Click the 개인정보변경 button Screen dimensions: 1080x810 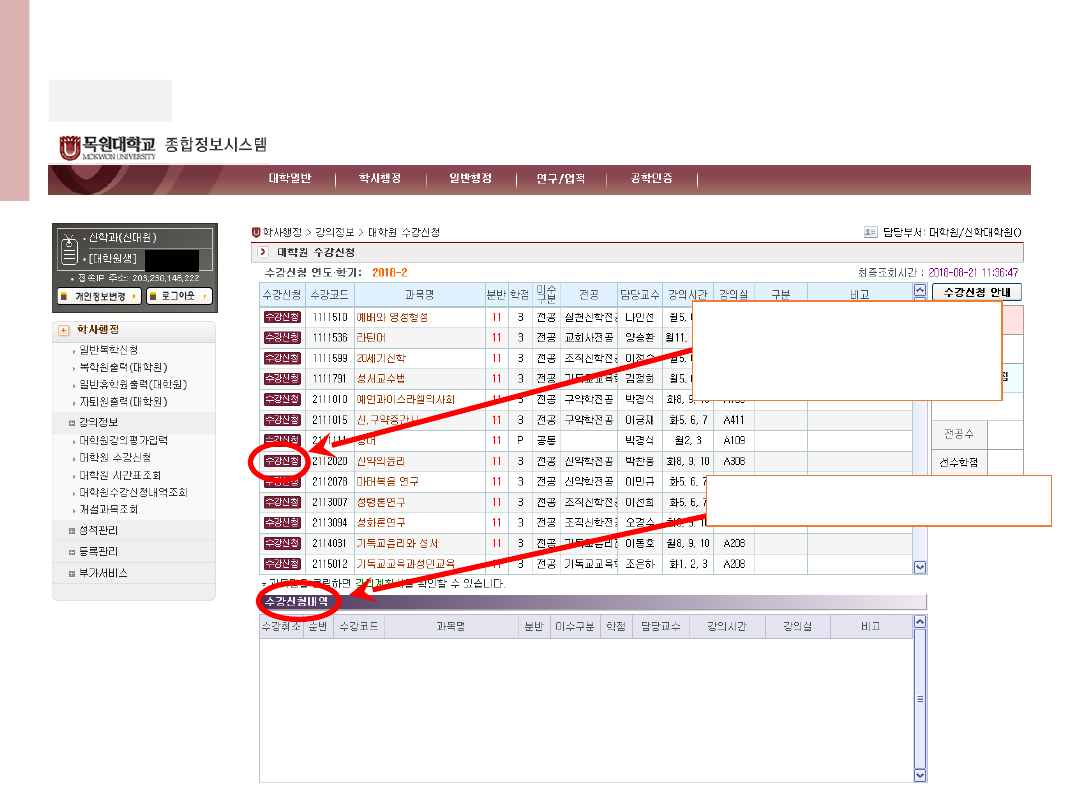pyautogui.click(x=97, y=296)
